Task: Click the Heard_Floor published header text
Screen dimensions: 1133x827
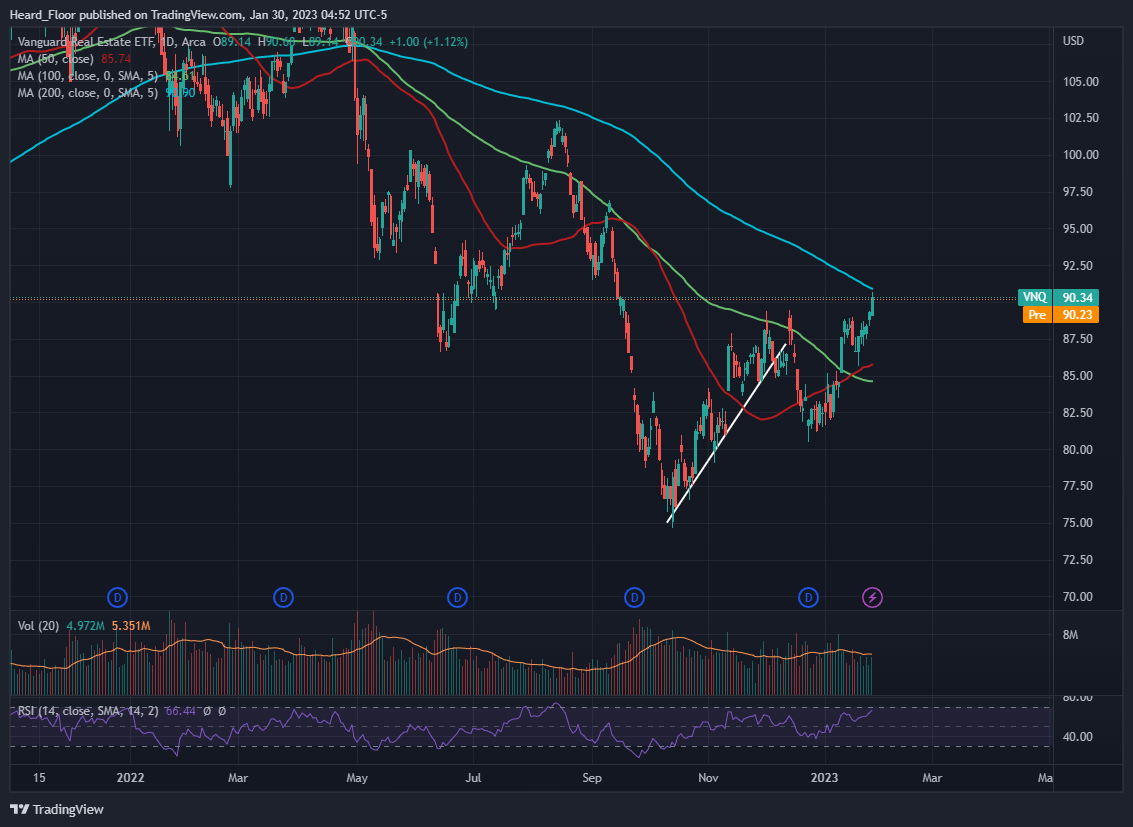Action: pyautogui.click(x=198, y=15)
